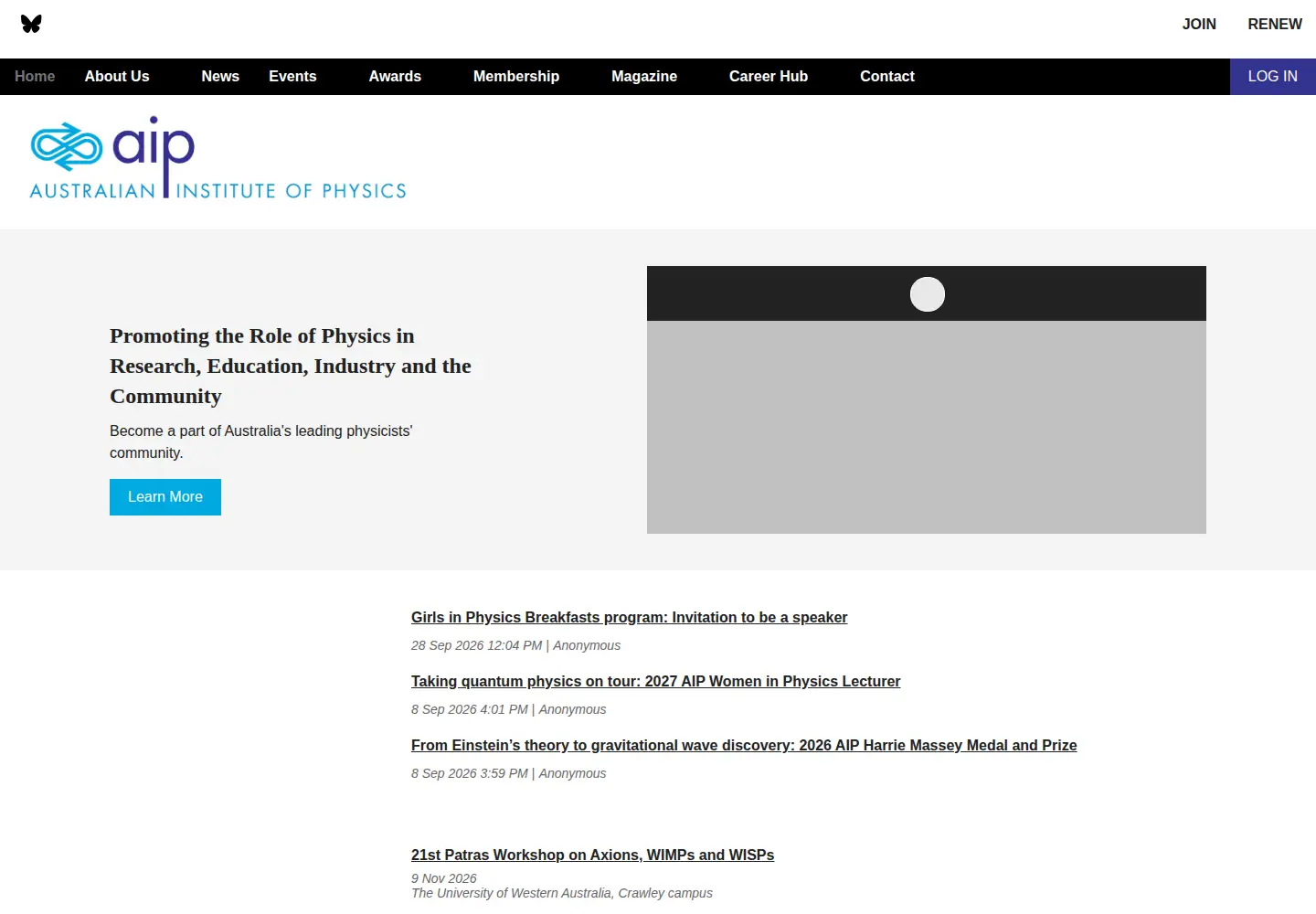Open Taking quantum physics on tour article
Screen dimensions: 1316x914
click(655, 682)
